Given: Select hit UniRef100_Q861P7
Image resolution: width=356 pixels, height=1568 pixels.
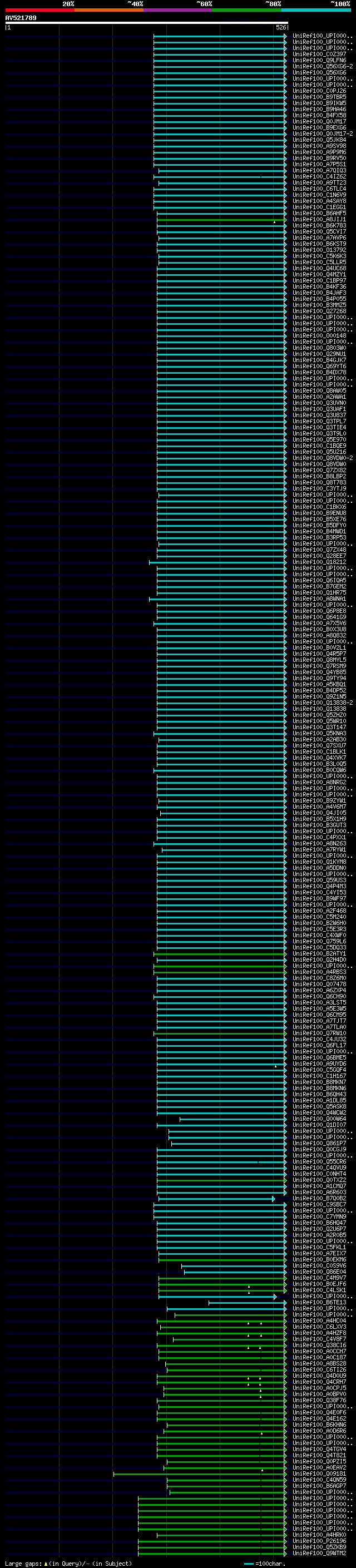Looking at the screenshot, I should (x=319, y=1143).
